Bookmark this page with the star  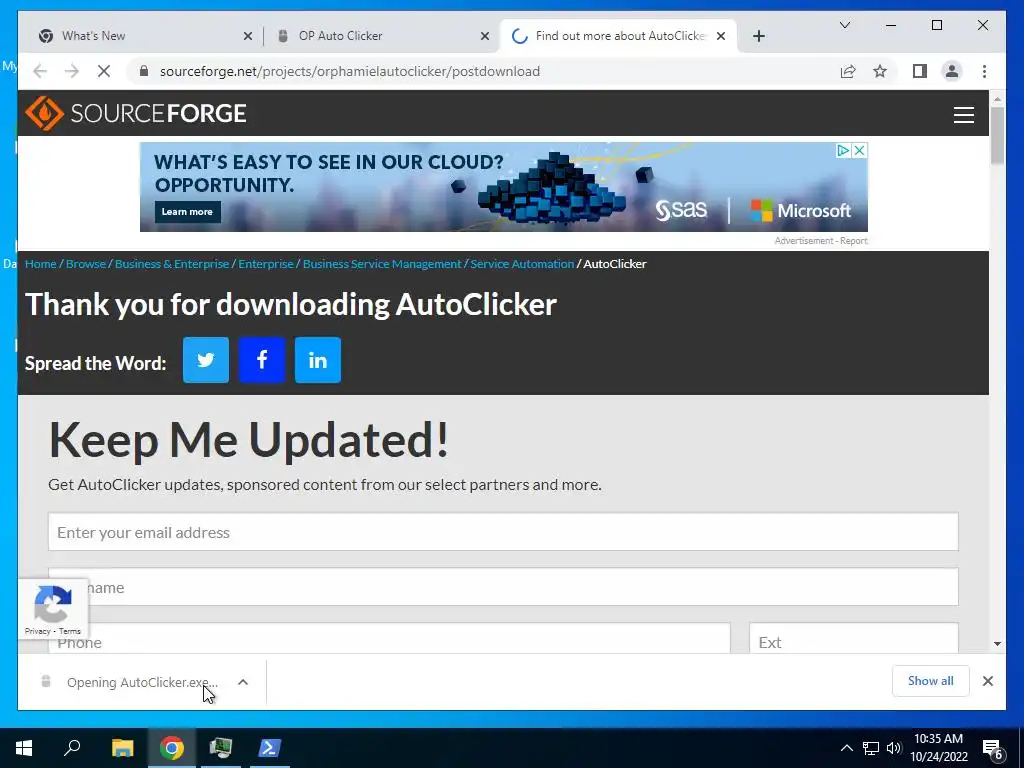coord(880,71)
